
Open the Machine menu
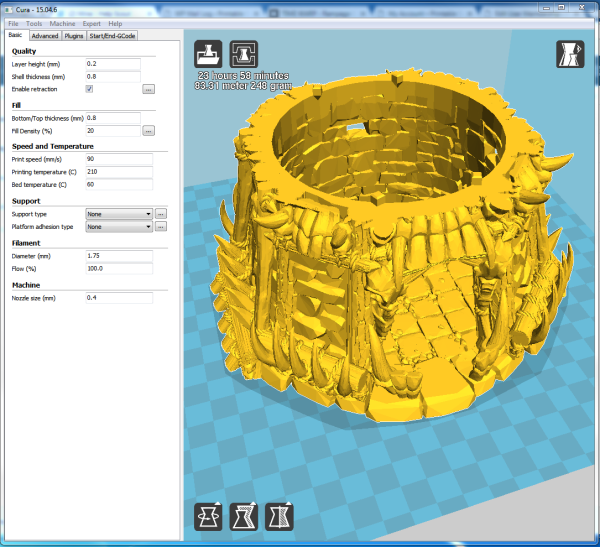pos(61,23)
